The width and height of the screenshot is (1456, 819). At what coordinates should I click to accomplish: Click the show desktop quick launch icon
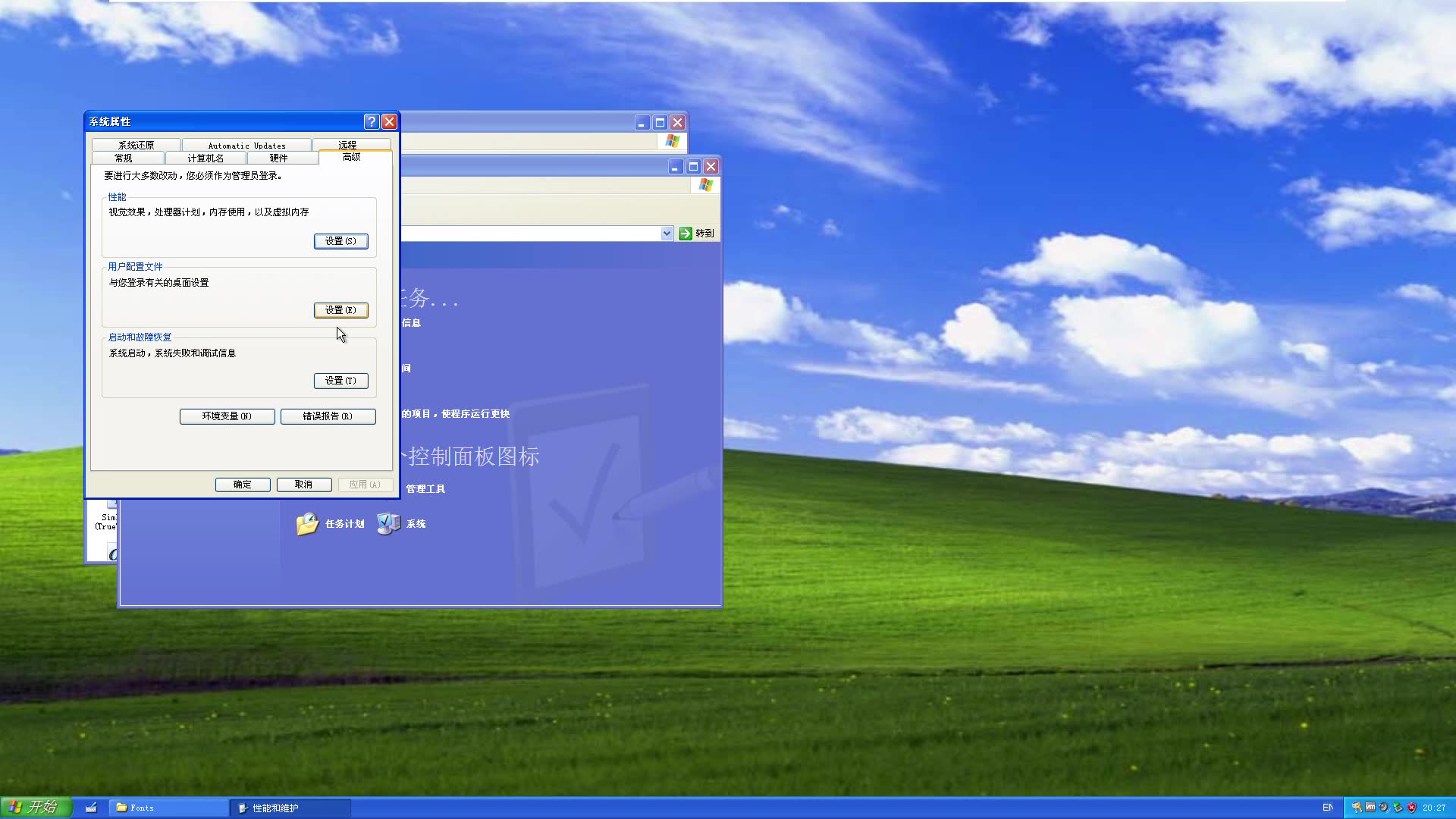[91, 808]
